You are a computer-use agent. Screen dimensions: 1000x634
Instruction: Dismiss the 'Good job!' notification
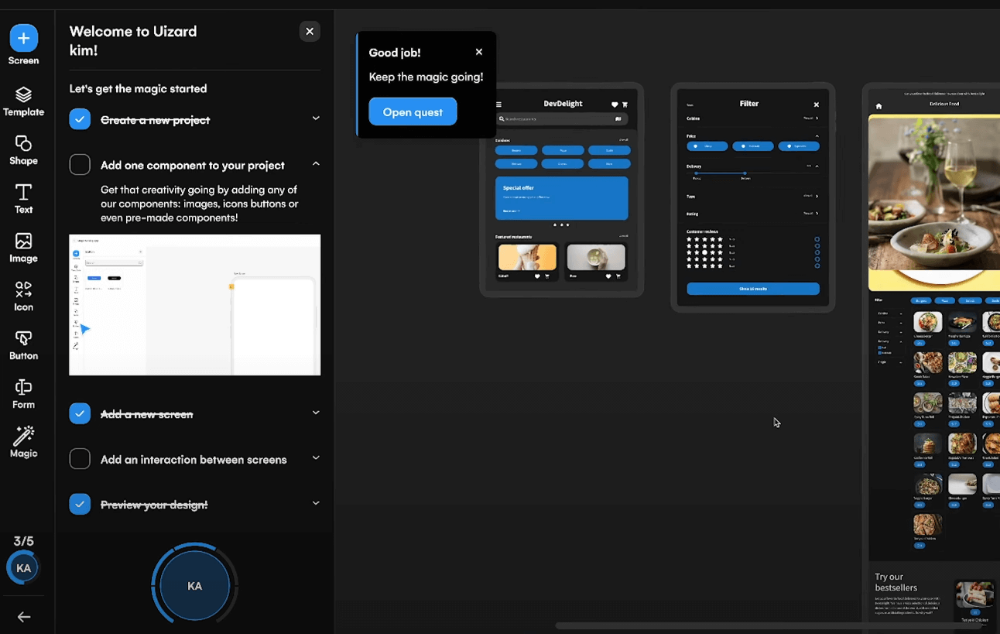coord(478,51)
